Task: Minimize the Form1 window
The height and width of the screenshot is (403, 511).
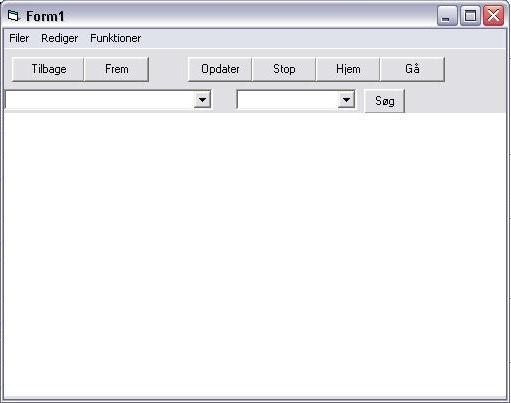Action: coord(447,16)
